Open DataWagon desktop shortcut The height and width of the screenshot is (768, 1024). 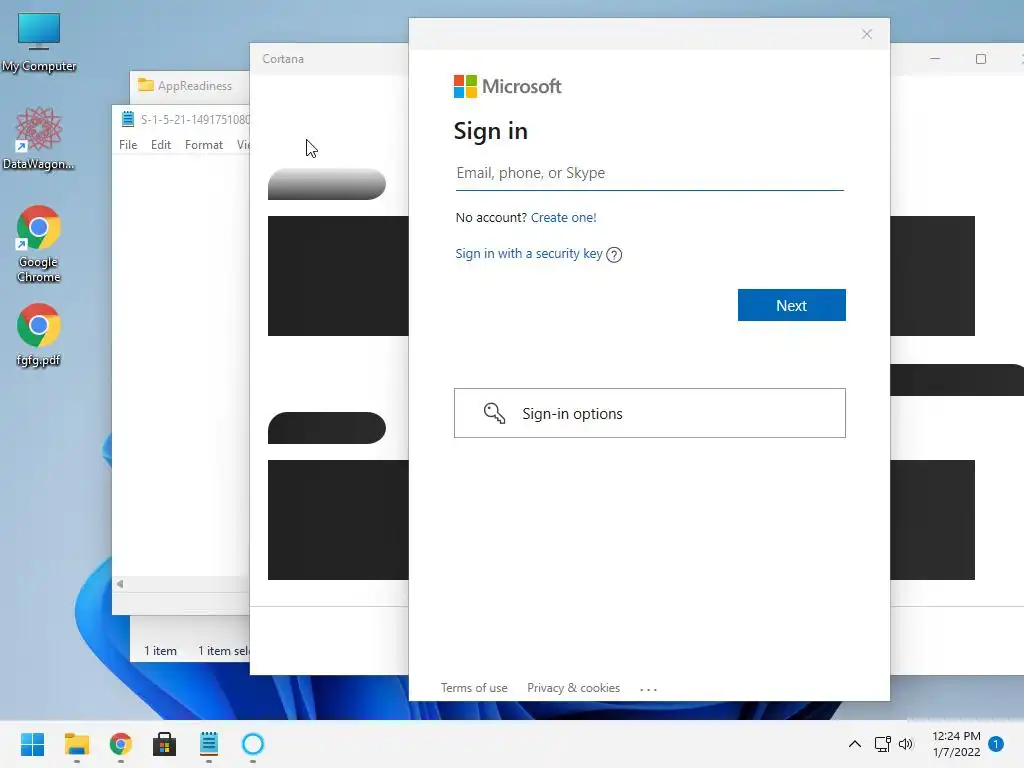39,138
